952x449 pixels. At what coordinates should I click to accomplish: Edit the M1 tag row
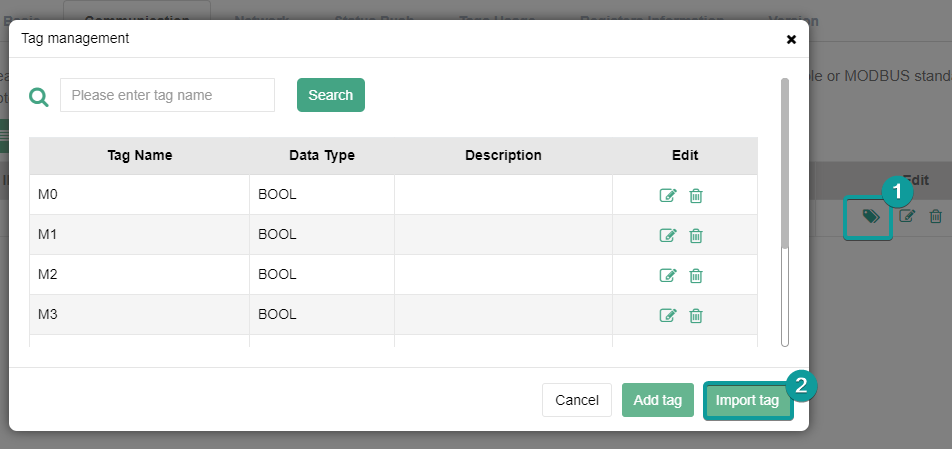click(x=668, y=235)
